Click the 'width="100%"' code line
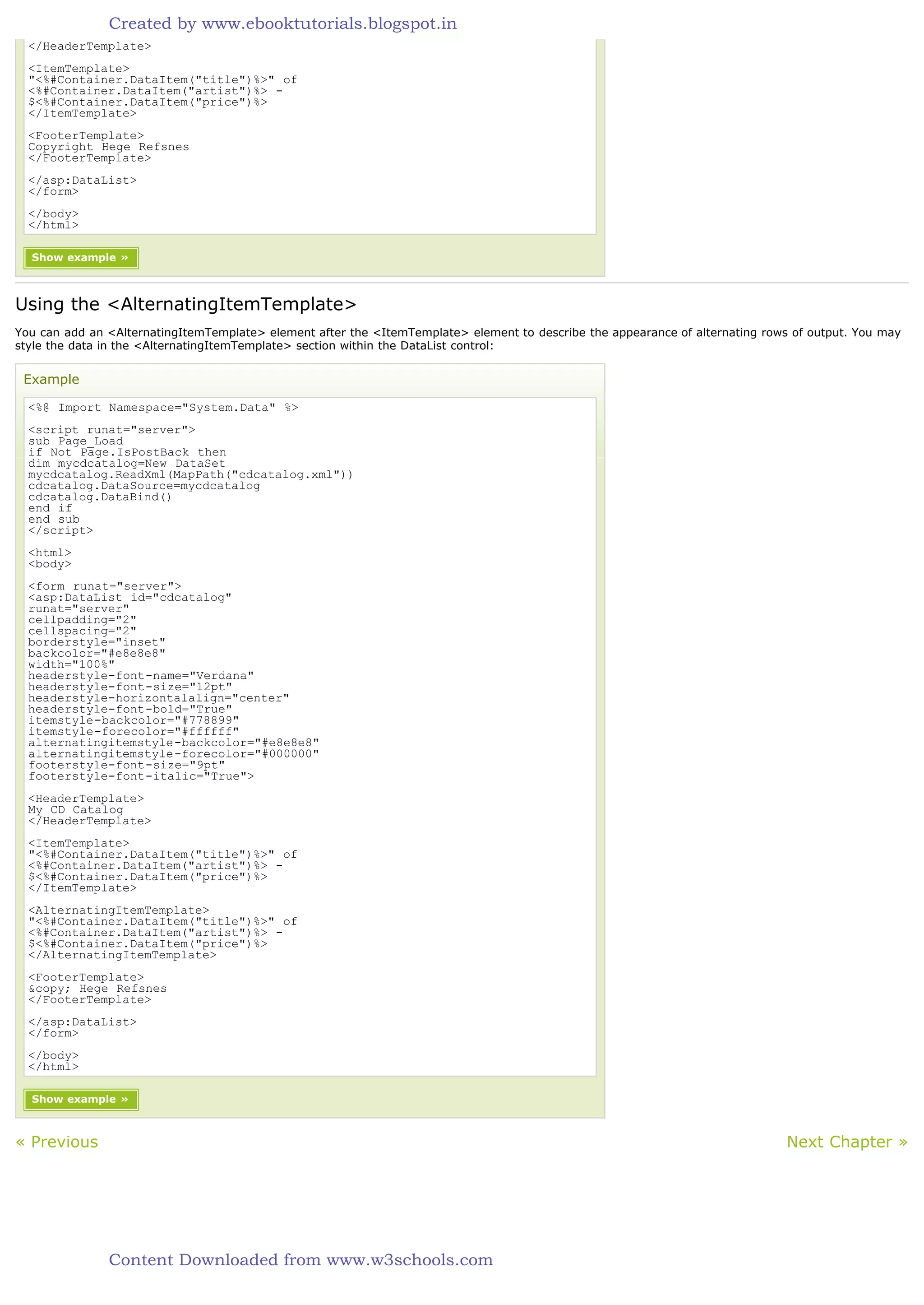 [72, 665]
